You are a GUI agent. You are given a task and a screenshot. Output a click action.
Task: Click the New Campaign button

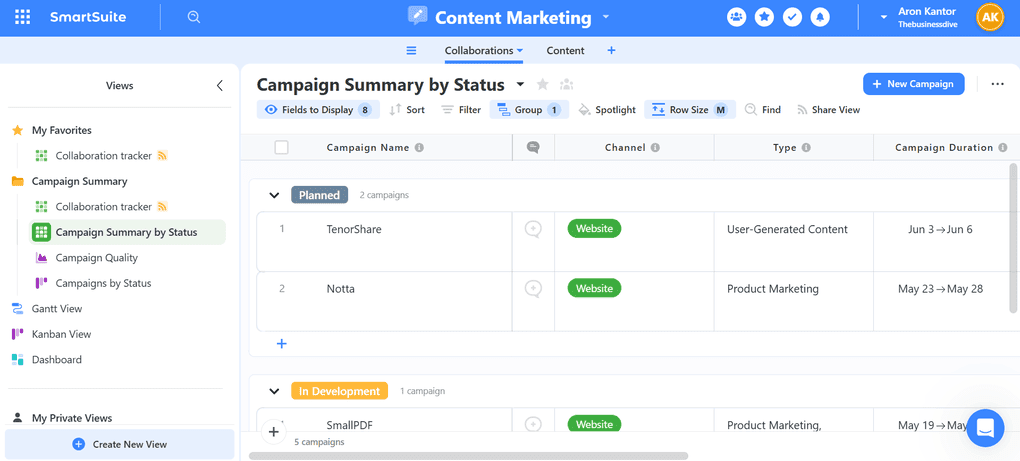coord(913,84)
